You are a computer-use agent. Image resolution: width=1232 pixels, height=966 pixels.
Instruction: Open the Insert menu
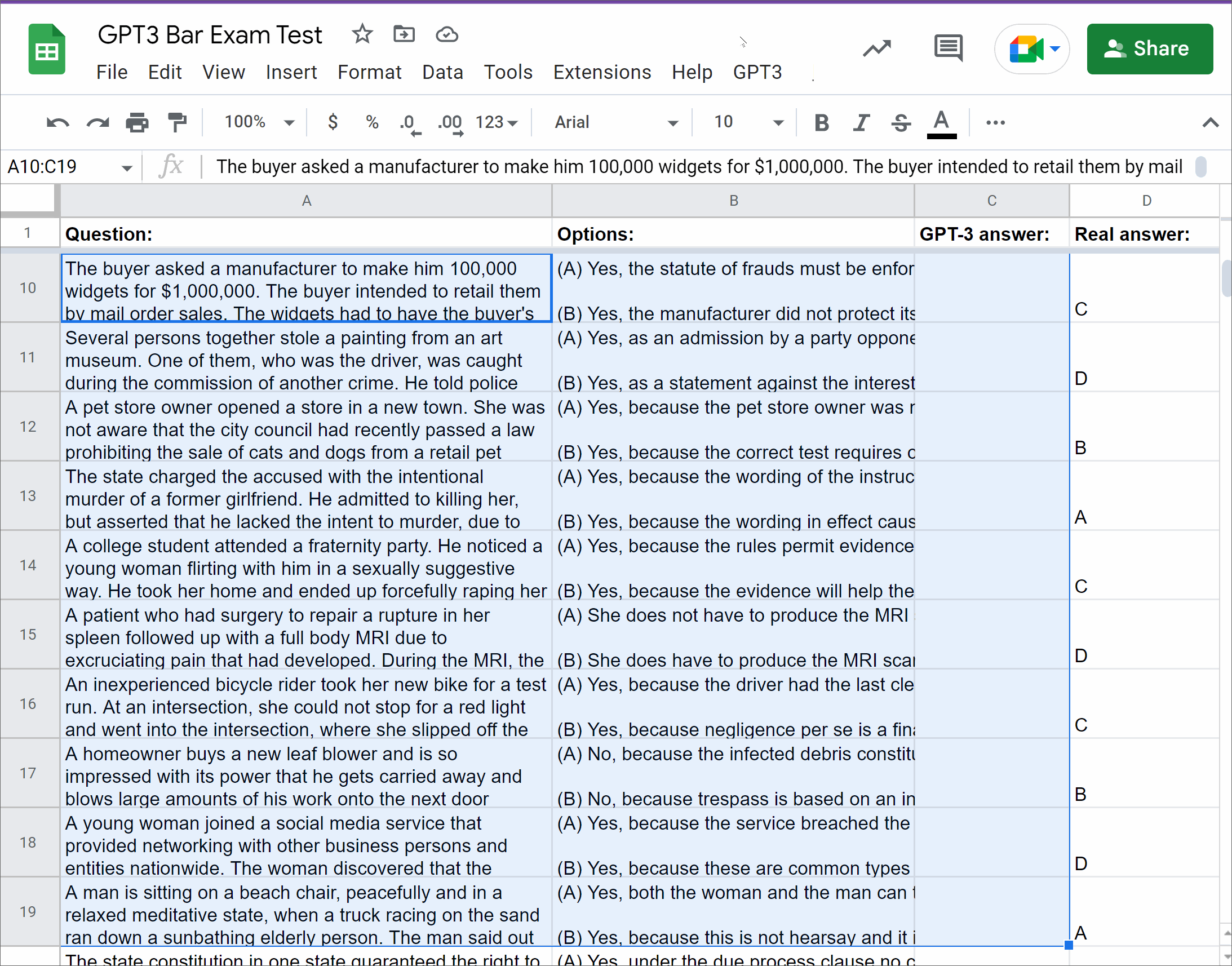pyautogui.click(x=291, y=72)
